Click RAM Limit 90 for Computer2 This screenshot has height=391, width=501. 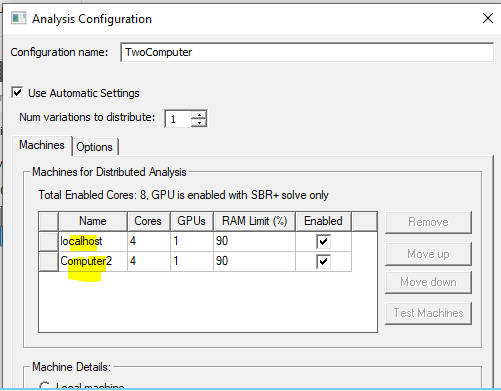pyautogui.click(x=254, y=261)
